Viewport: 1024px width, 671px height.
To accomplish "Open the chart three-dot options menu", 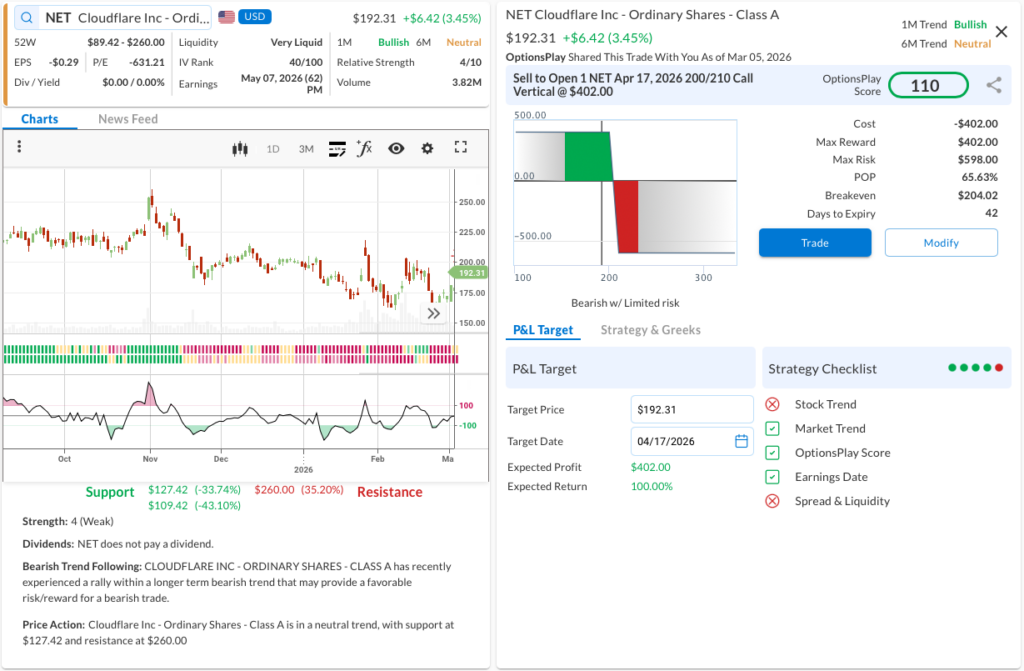I will pyautogui.click(x=19, y=148).
